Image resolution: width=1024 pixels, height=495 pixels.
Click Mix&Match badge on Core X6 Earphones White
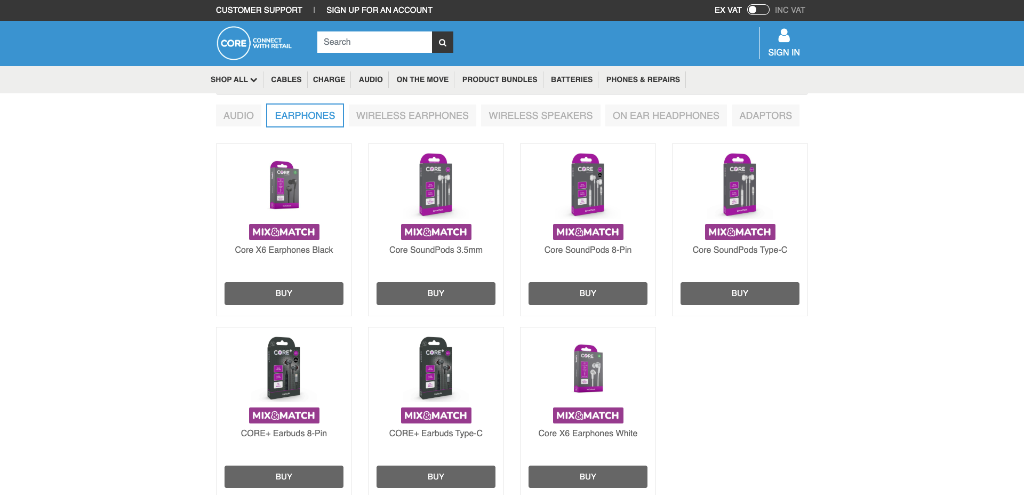click(588, 415)
